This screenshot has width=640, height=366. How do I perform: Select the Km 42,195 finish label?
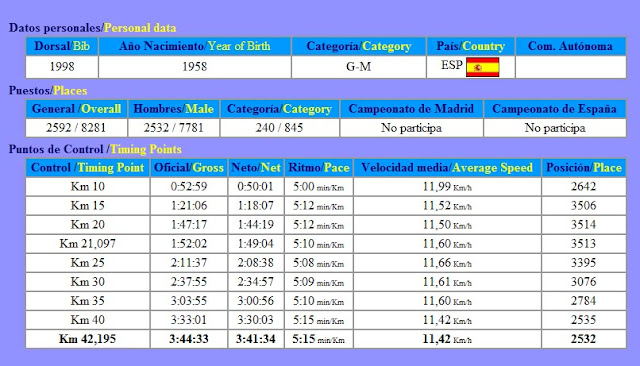(x=88, y=339)
